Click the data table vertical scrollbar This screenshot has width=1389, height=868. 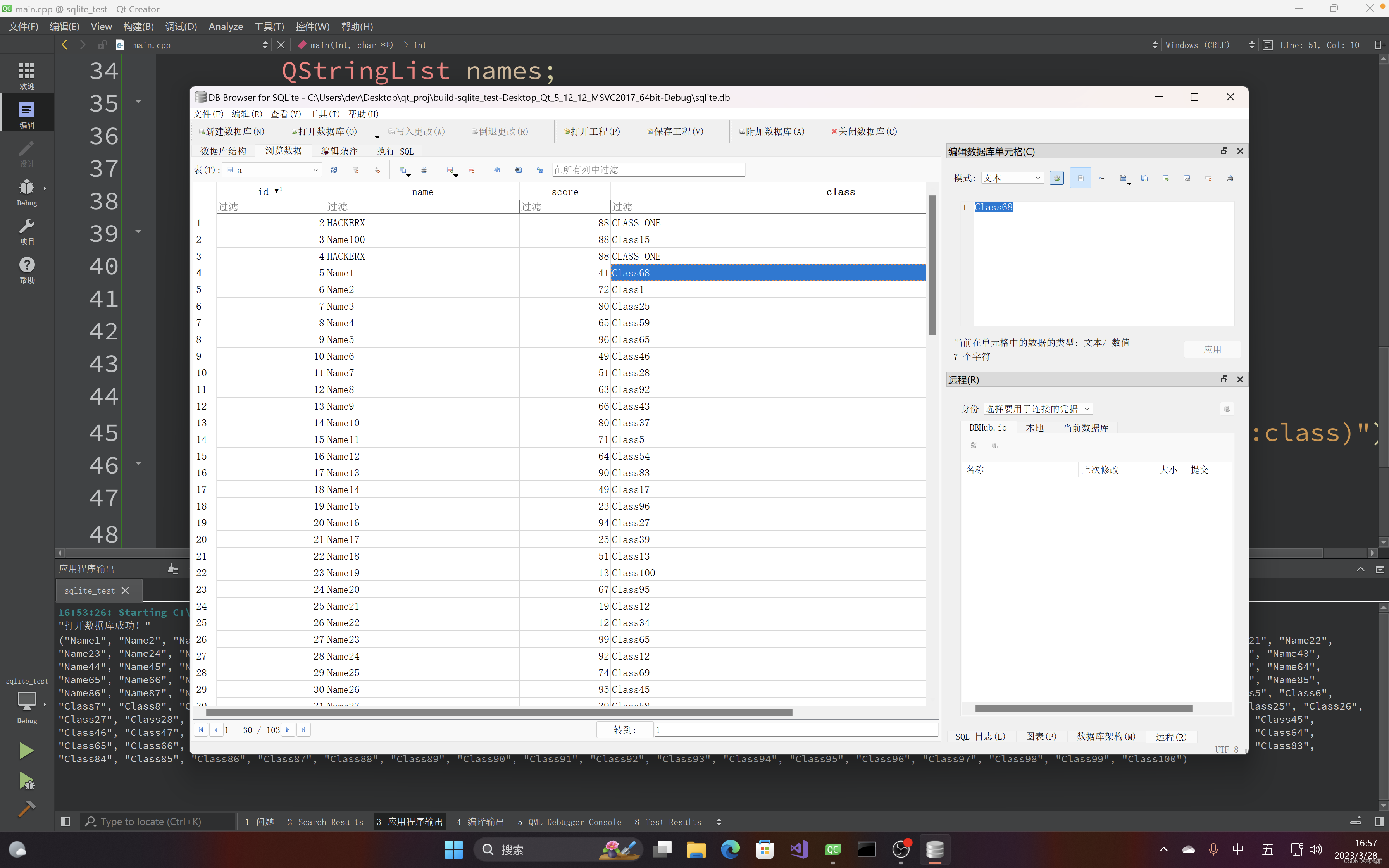pos(933,264)
